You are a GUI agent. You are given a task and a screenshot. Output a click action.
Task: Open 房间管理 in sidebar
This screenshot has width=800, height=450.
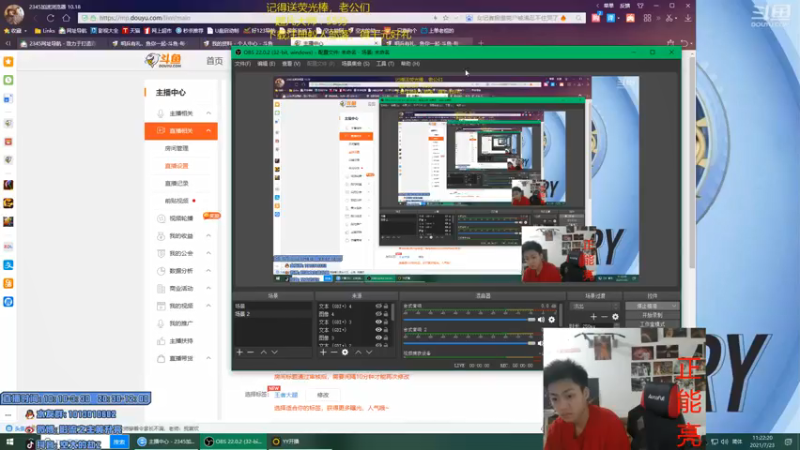(177, 148)
